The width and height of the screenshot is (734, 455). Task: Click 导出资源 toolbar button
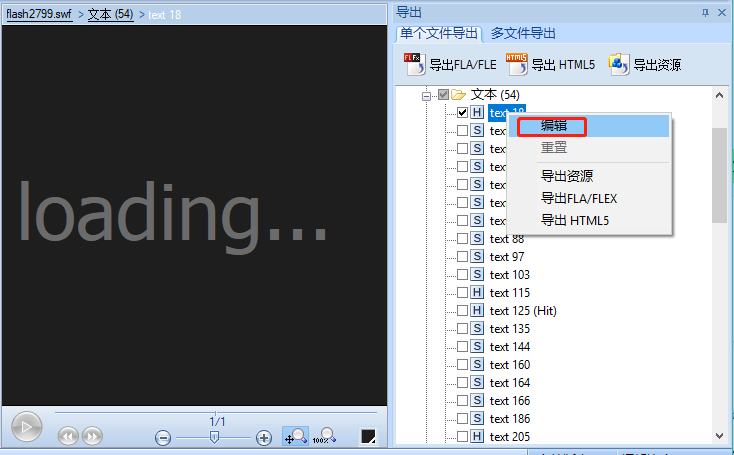point(645,65)
